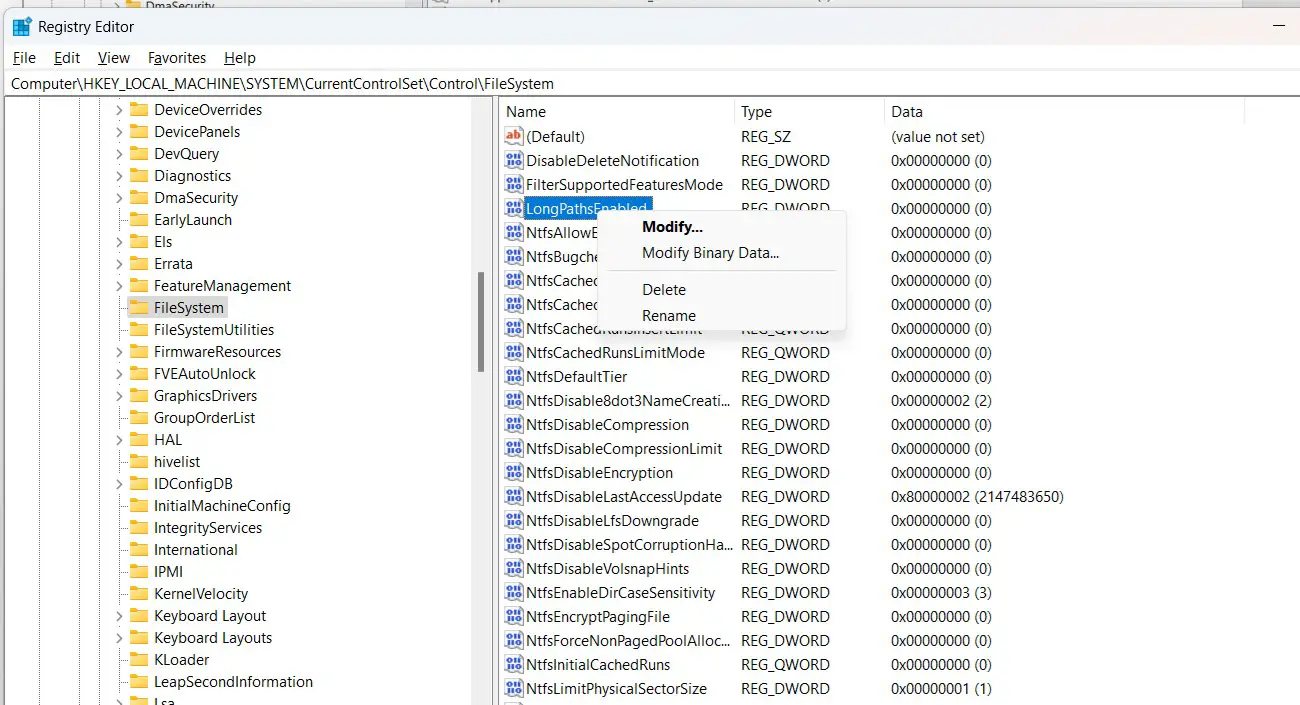This screenshot has width=1300, height=705.
Task: Select the KernelVelocity key
Action: coord(201,593)
